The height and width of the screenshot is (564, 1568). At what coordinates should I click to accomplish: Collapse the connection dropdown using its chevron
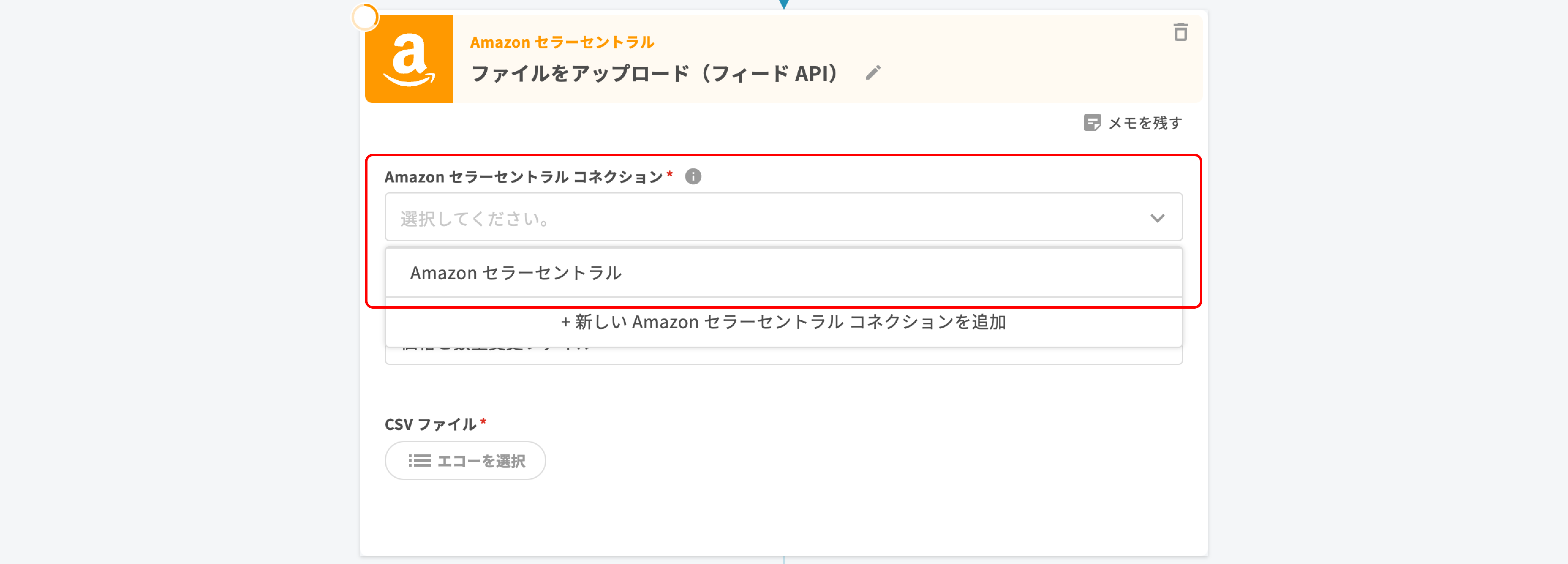coord(1156,218)
